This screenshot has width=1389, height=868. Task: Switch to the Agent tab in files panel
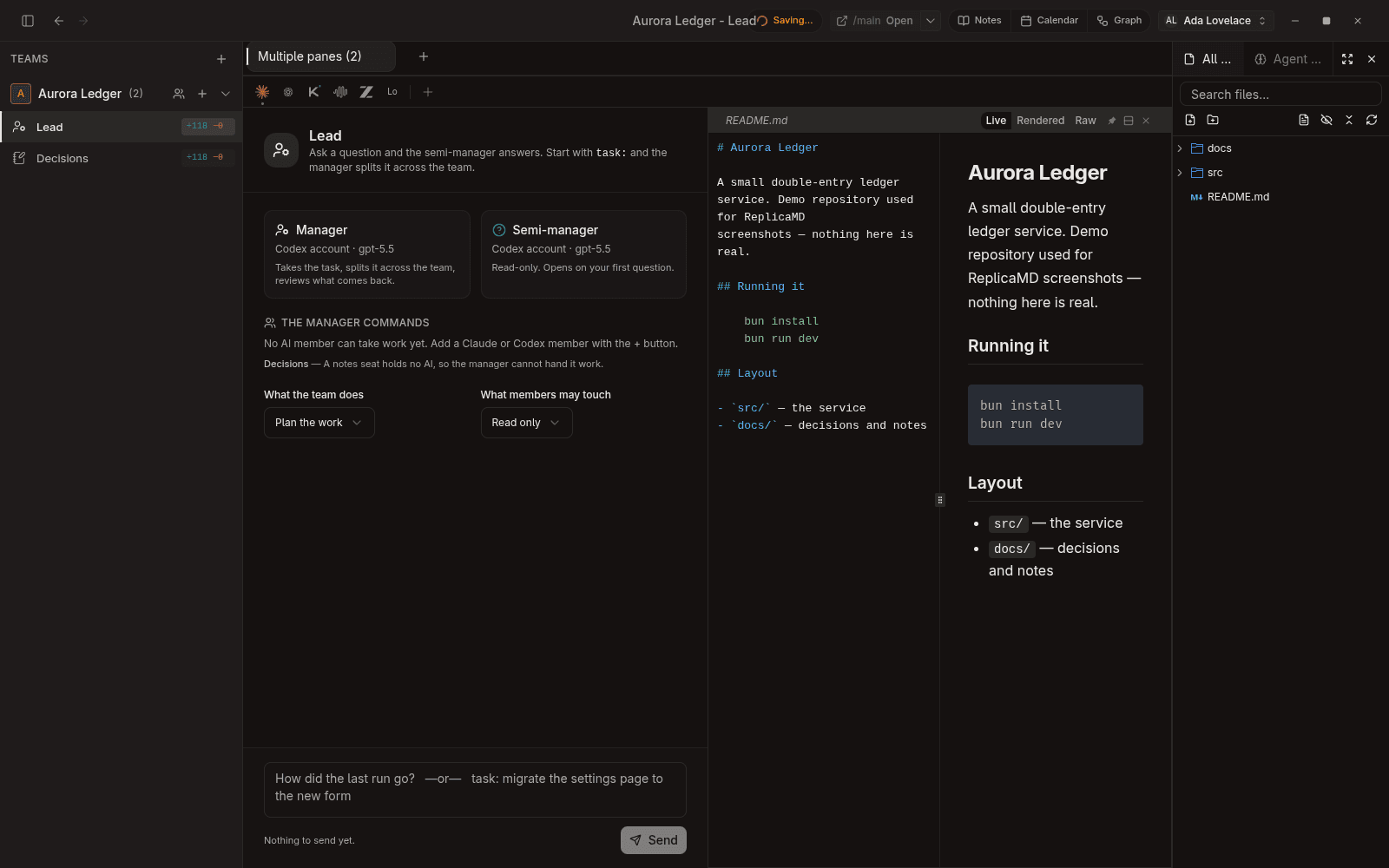pyautogui.click(x=1288, y=59)
